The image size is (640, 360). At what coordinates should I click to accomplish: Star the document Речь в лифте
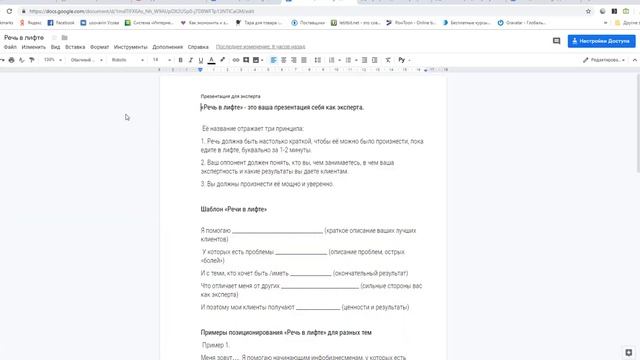coord(54,38)
